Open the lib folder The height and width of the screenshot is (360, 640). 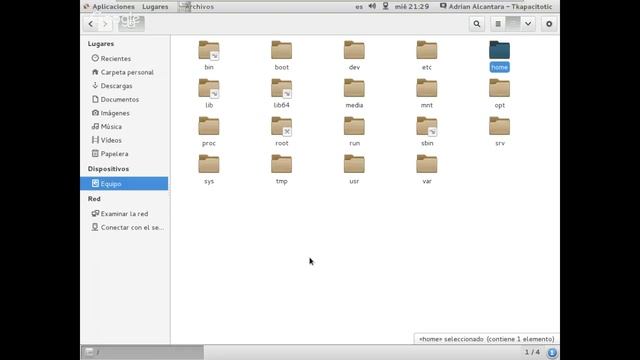(209, 93)
